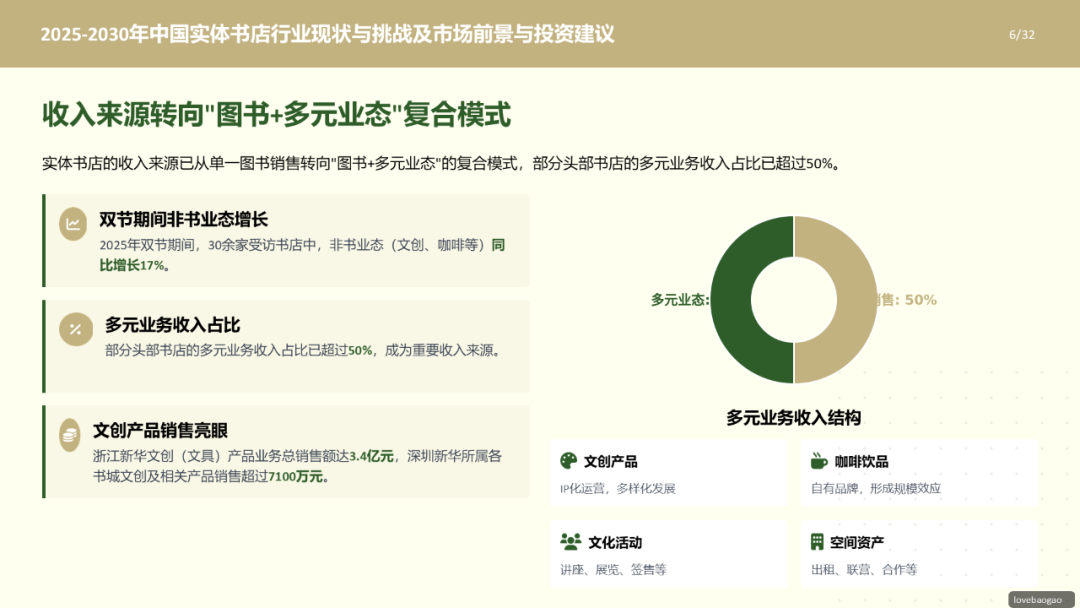Select the 空间资产 info card
Image resolution: width=1080 pixels, height=608 pixels.
click(x=919, y=552)
